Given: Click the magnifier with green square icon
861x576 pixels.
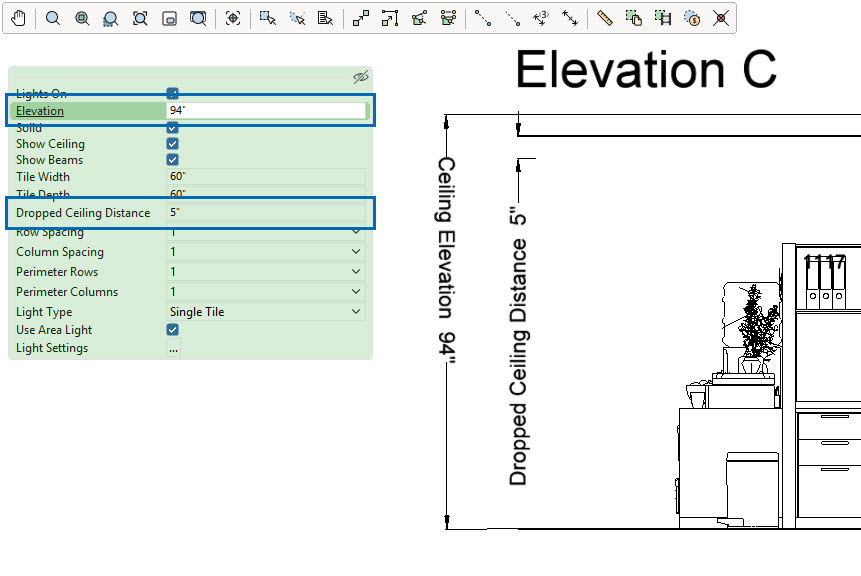Looking at the screenshot, I should (82, 18).
